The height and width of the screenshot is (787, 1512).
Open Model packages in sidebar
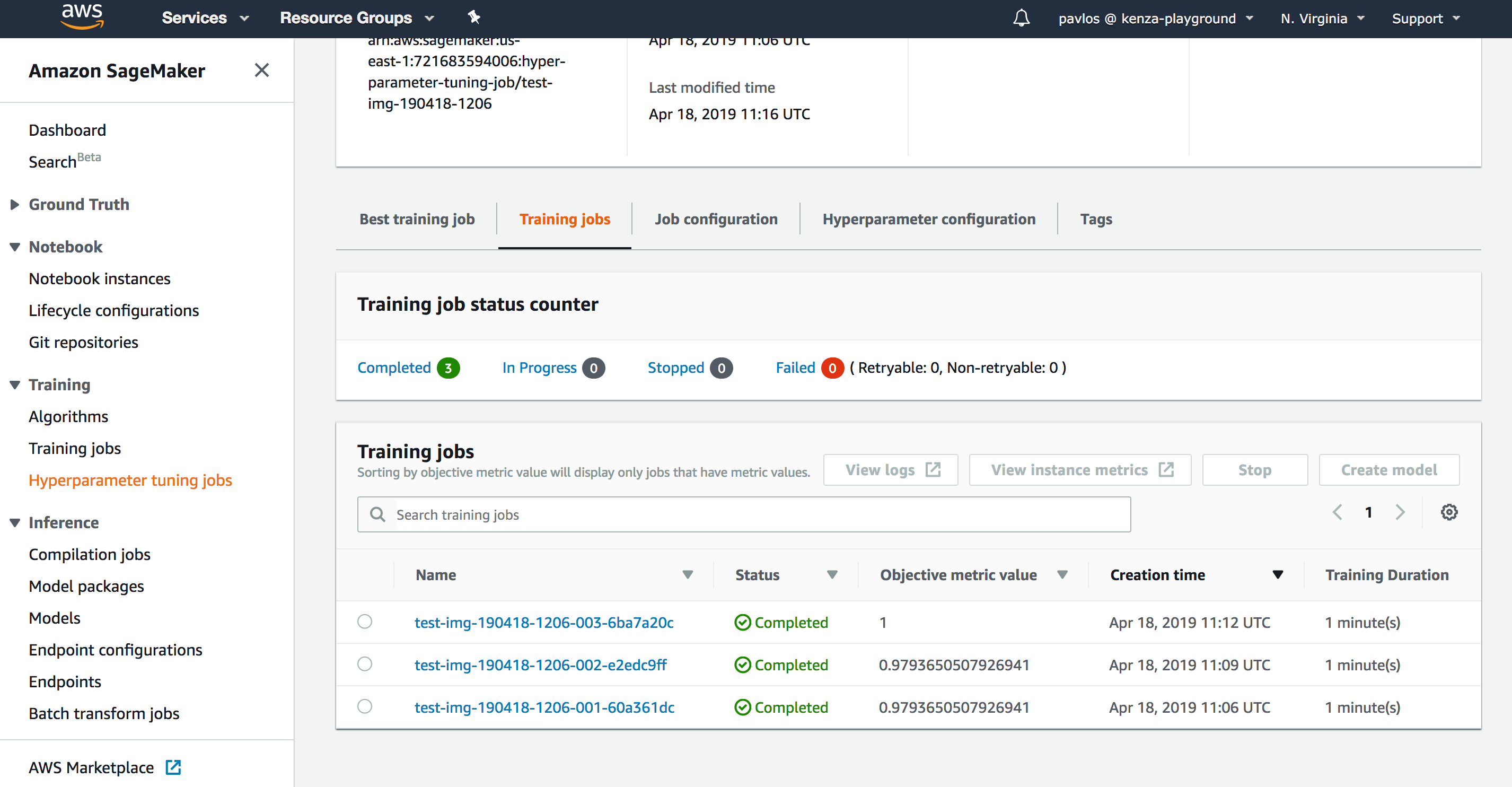86,586
